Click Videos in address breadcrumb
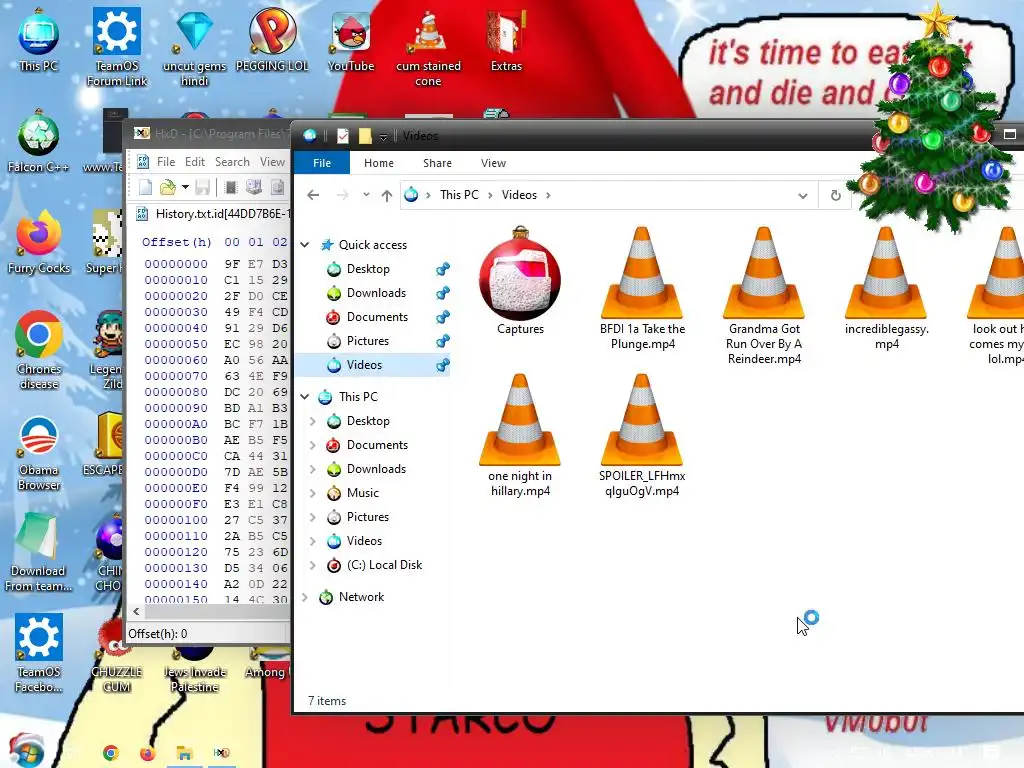Image resolution: width=1024 pixels, height=768 pixels. (x=519, y=195)
